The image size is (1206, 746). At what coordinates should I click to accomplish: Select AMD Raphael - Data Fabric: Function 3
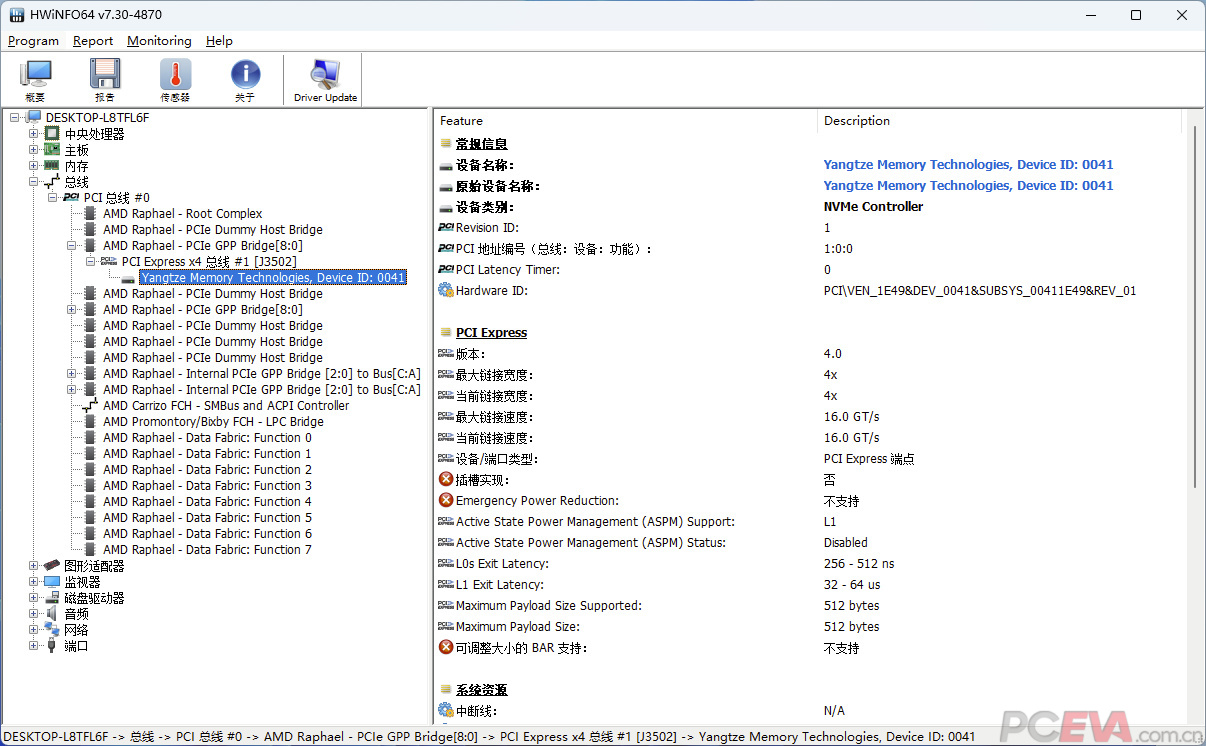point(207,485)
